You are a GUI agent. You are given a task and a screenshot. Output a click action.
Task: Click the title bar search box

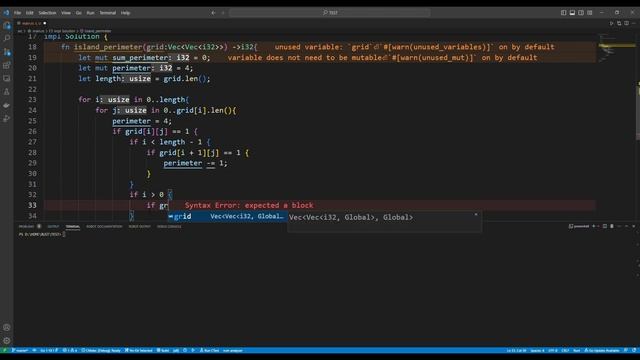[x=330, y=13]
